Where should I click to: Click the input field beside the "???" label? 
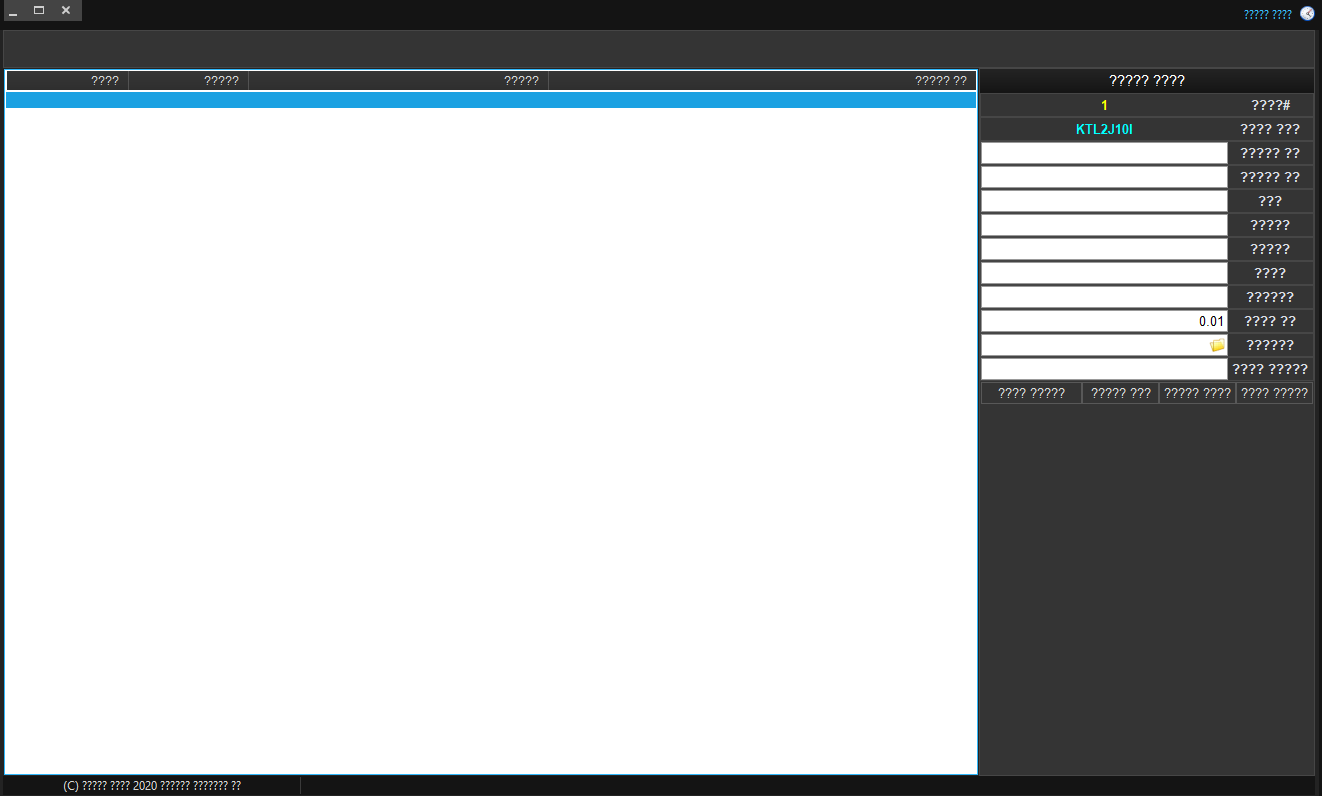[1104, 201]
